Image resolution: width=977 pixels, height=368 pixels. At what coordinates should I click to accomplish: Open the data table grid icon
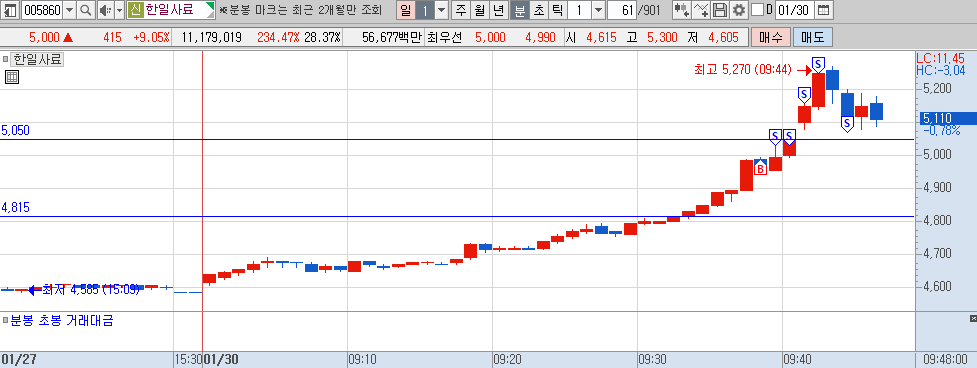pyautogui.click(x=12, y=77)
